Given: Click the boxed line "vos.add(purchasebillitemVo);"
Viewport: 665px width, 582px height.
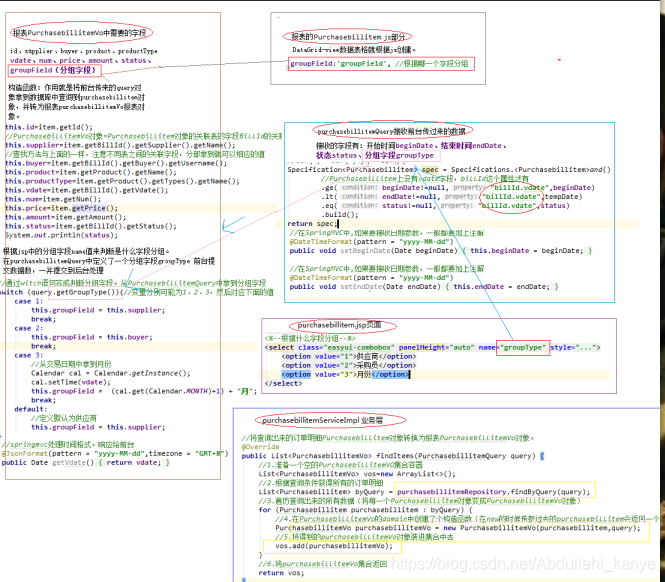Looking at the screenshot, I should coord(332,546).
